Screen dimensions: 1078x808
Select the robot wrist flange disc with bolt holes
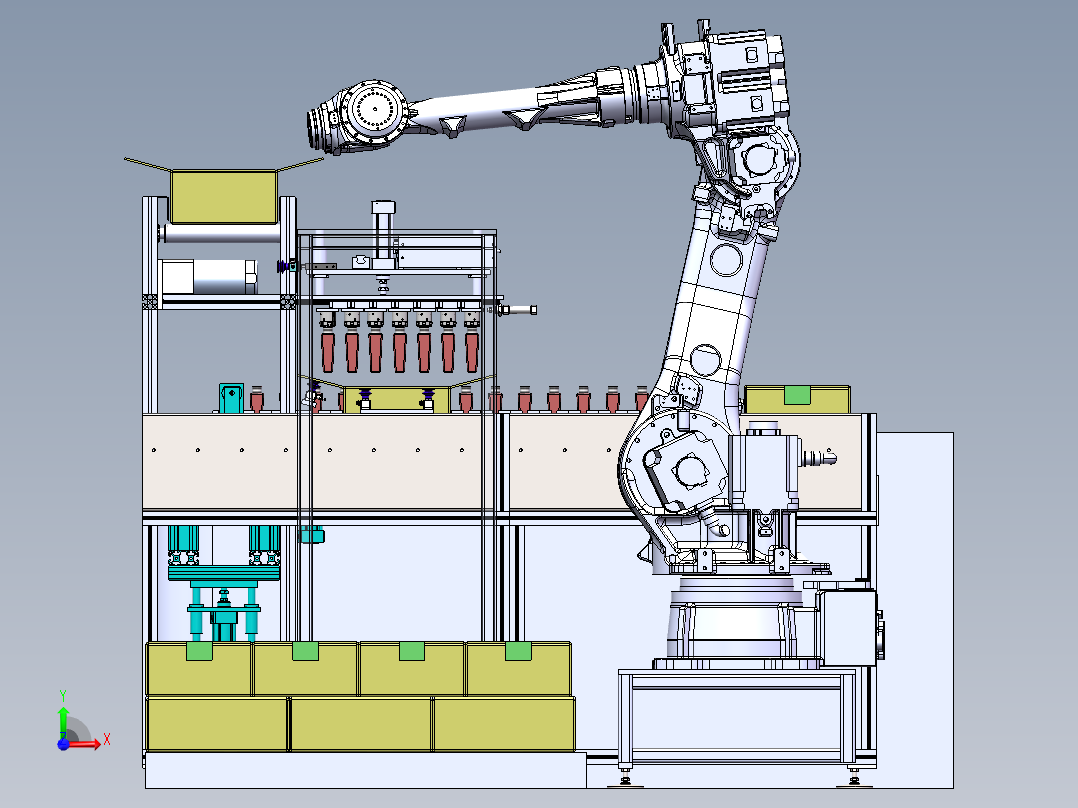click(x=375, y=111)
